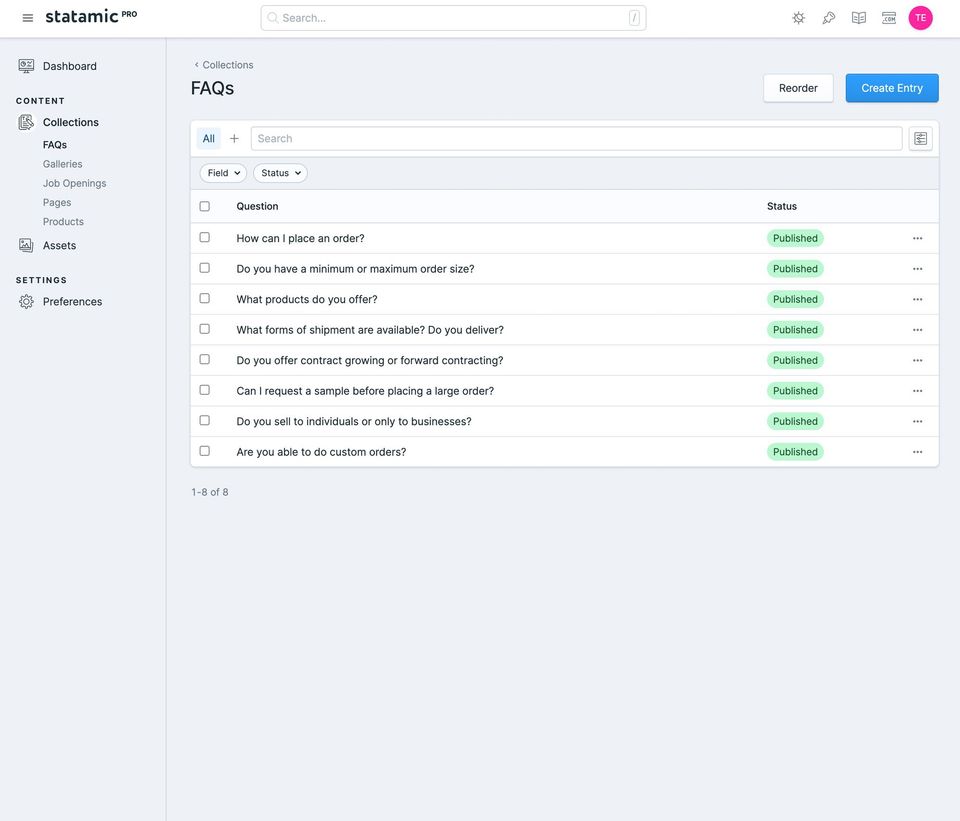Click the view site .com icon
This screenshot has height=821, width=960.
(888, 18)
